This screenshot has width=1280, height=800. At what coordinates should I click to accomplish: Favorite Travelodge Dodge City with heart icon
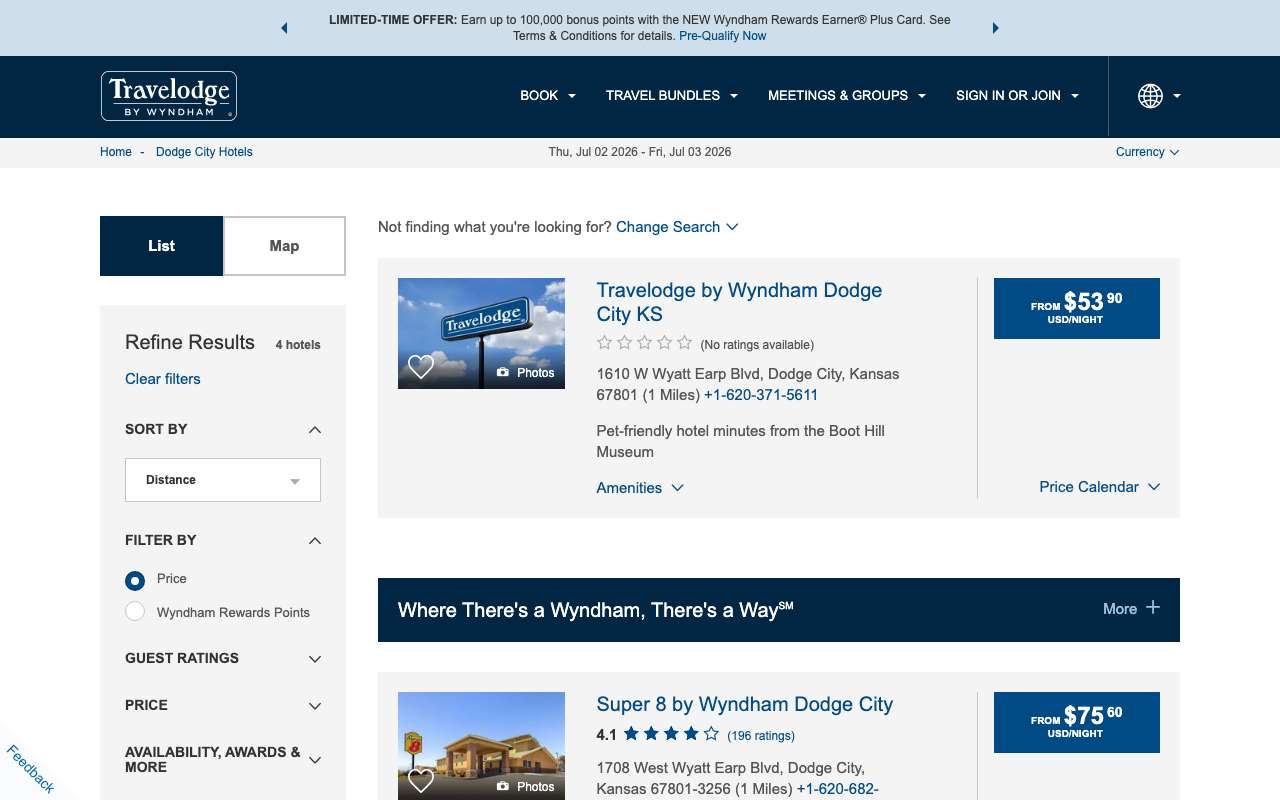[421, 367]
